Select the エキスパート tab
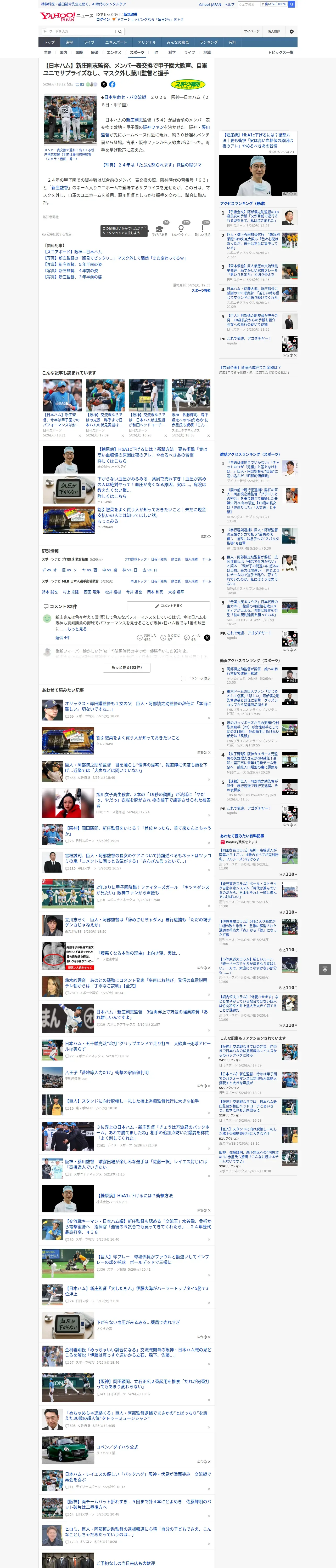This screenshot has width=336, height=1568. pos(116,43)
